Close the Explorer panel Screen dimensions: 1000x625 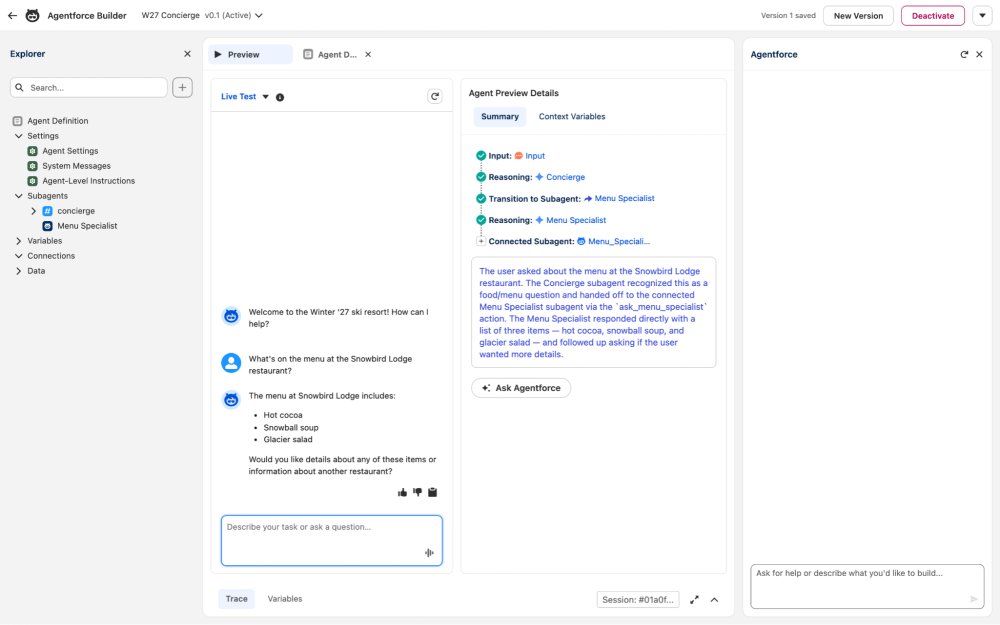(x=188, y=54)
